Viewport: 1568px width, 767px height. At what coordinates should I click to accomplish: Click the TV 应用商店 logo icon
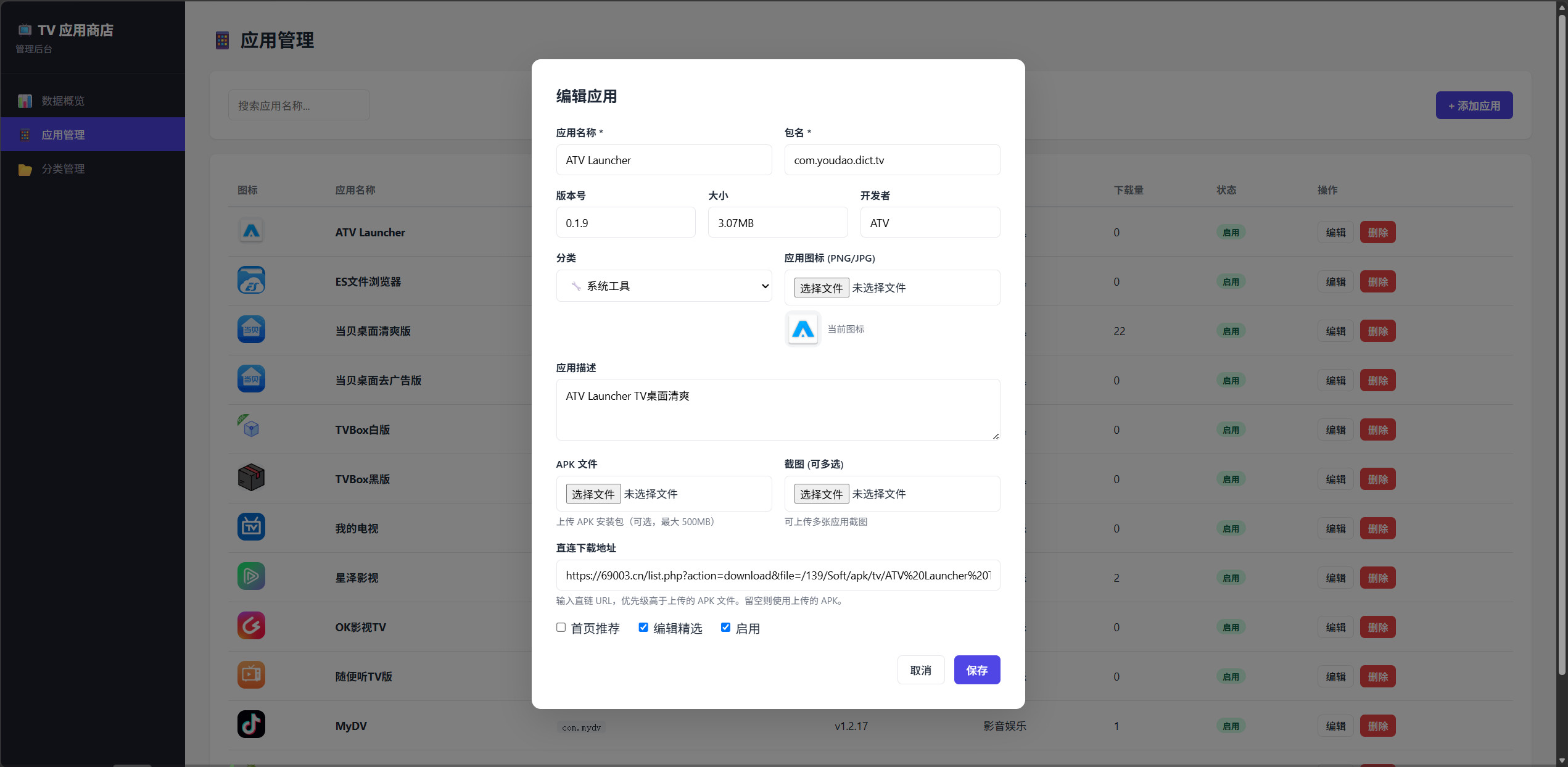(x=25, y=30)
